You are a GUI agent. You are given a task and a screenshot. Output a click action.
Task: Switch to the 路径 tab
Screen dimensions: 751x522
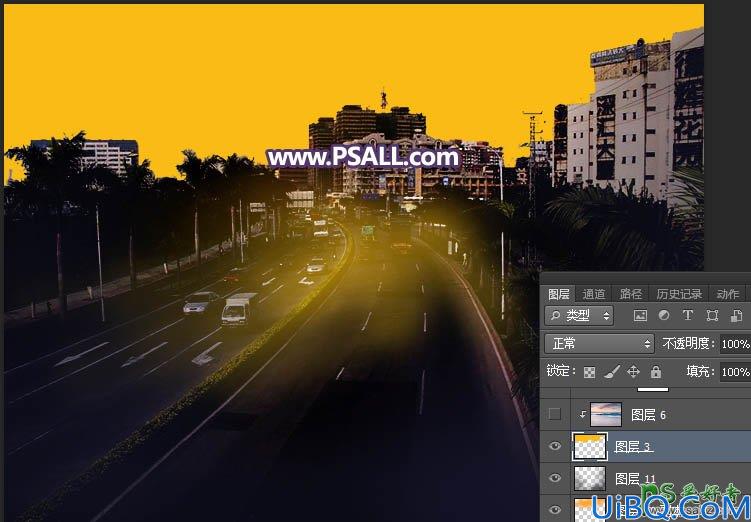coord(630,294)
